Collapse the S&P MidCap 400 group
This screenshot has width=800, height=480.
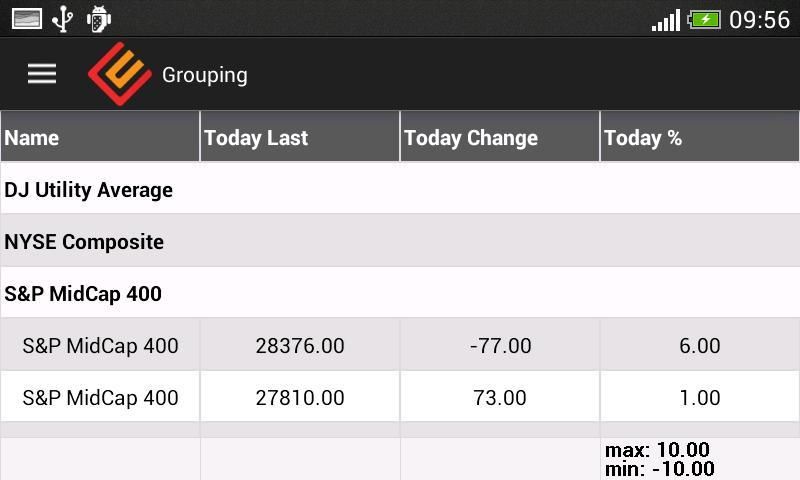pos(83,294)
